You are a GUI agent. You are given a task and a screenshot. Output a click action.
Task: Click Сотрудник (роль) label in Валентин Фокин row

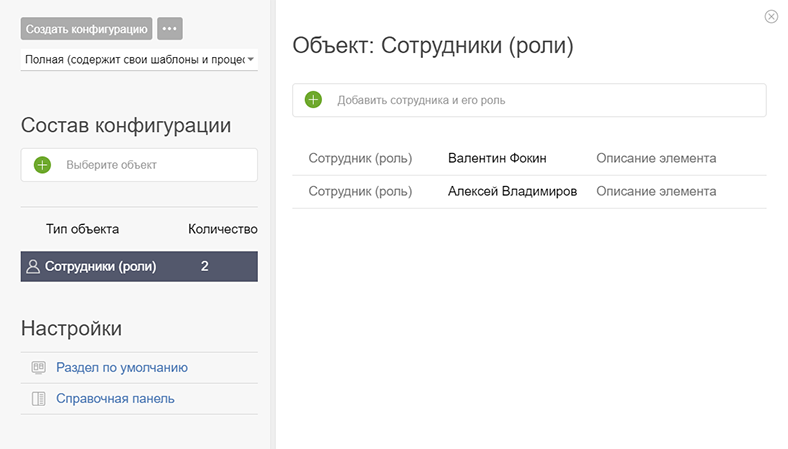360,158
